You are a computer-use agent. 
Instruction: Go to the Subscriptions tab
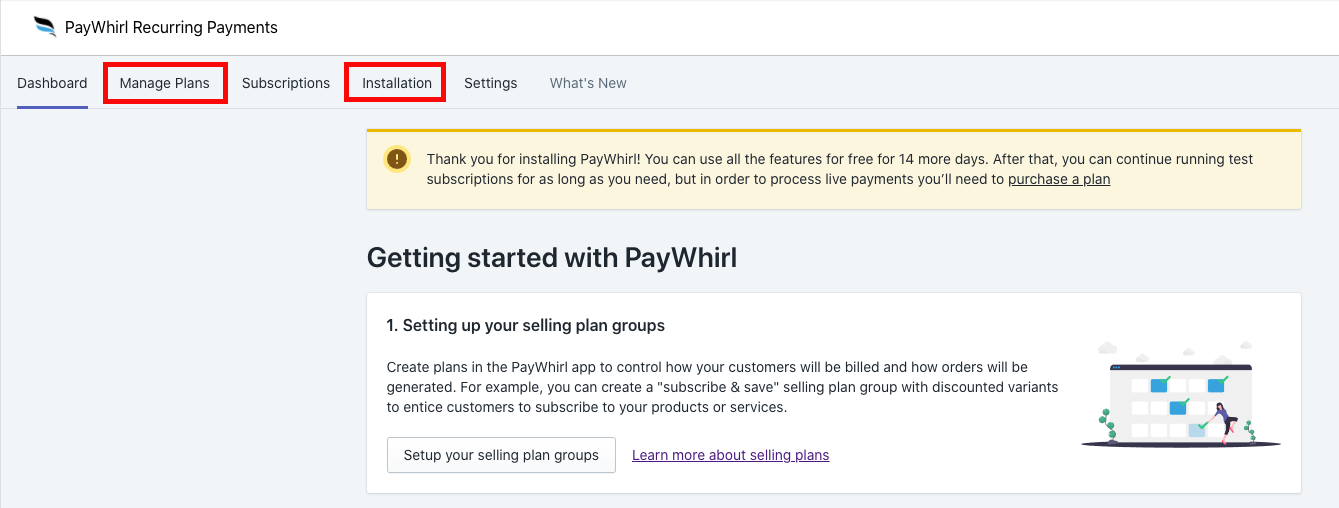(286, 83)
